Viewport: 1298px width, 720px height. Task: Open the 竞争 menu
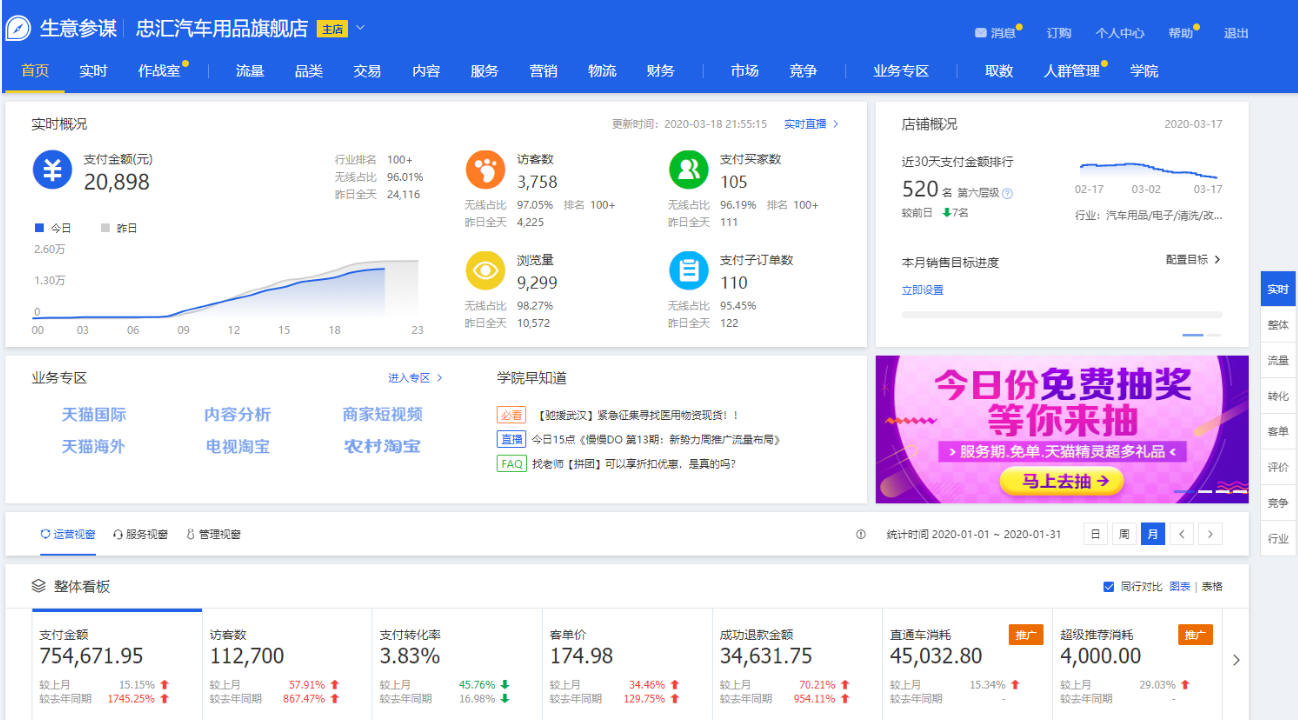(x=803, y=71)
